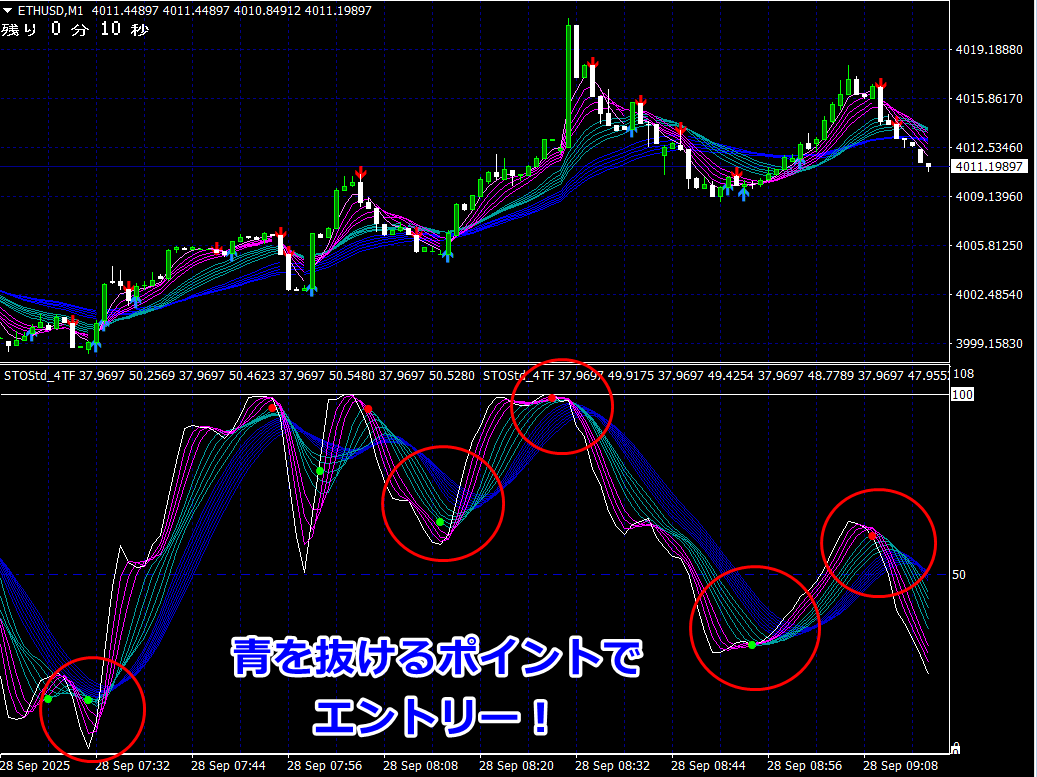Click the red dot in rightmost red circle

tap(872, 536)
